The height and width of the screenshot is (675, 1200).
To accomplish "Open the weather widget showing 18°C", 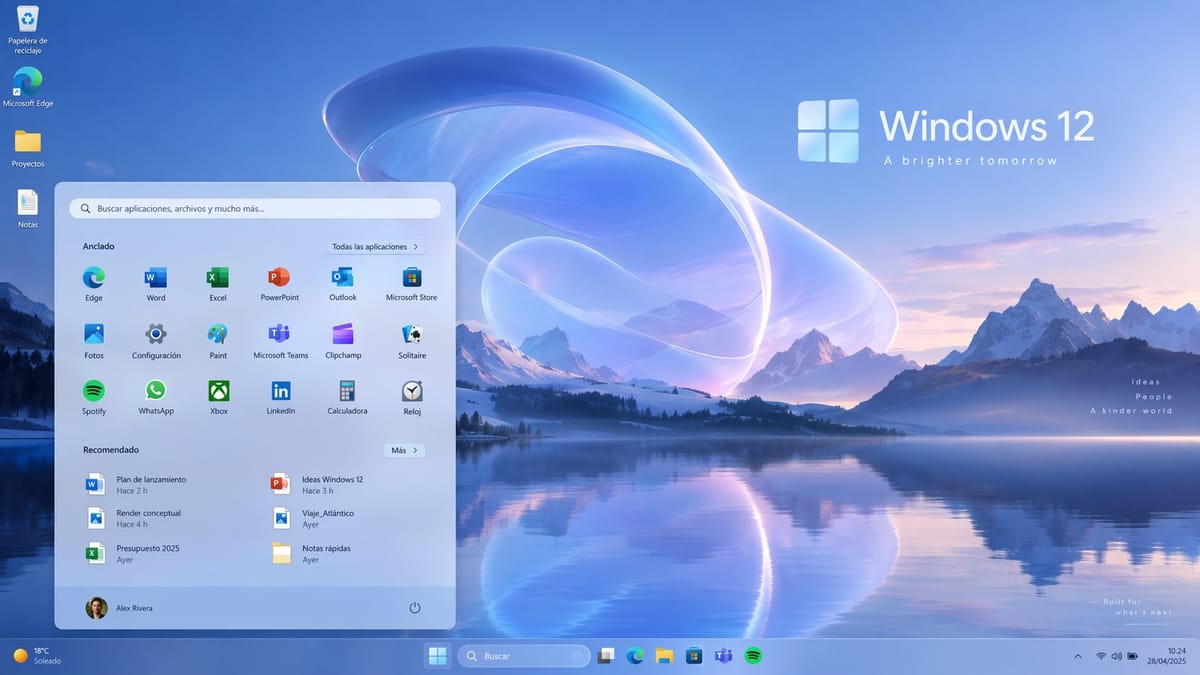I will click(38, 656).
